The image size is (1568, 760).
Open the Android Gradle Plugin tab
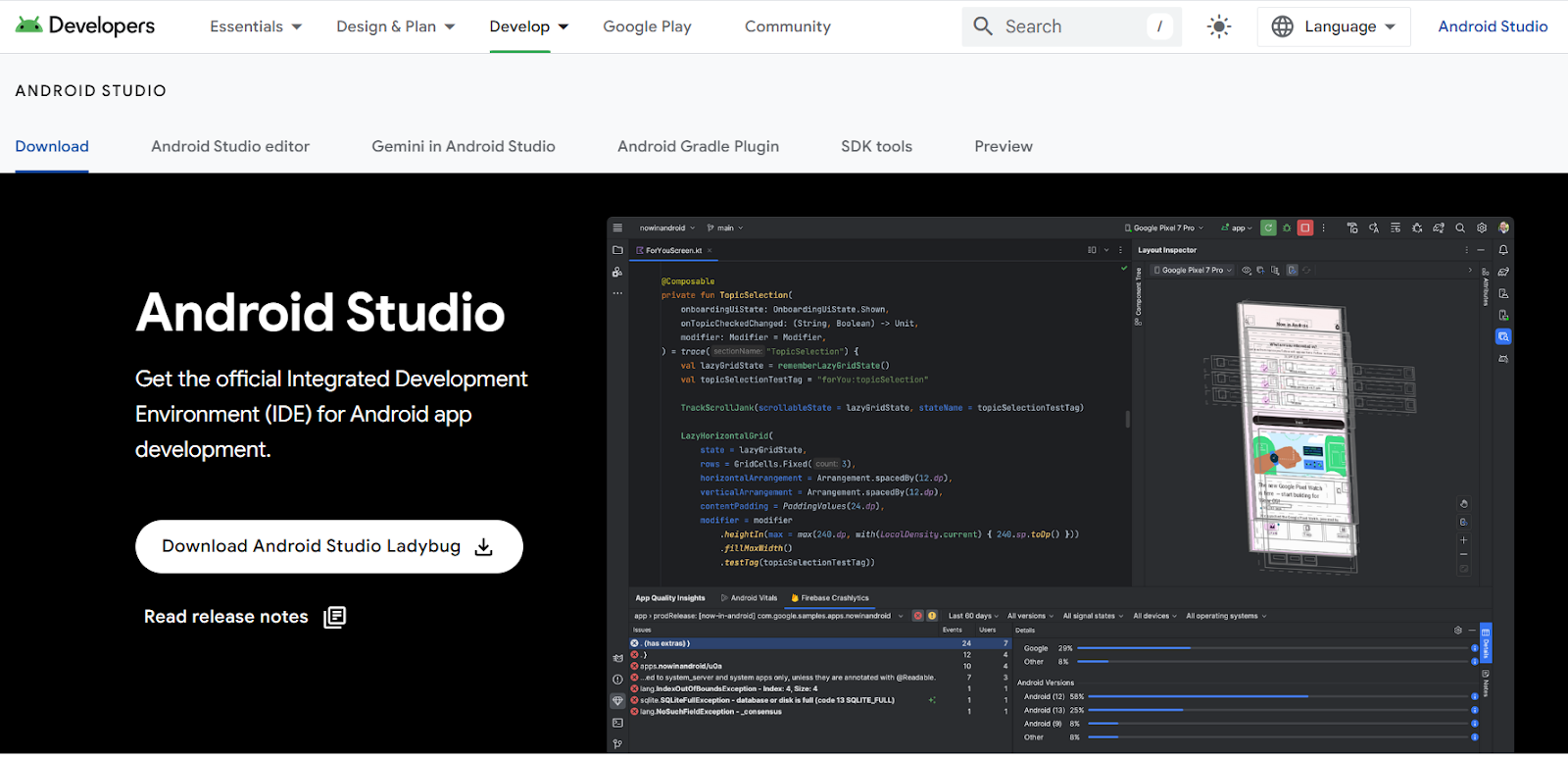[x=698, y=146]
